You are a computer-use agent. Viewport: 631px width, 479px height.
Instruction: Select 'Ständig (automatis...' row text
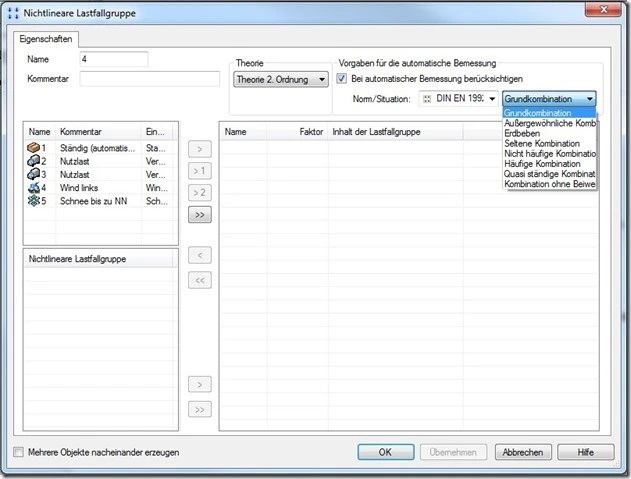tap(97, 148)
